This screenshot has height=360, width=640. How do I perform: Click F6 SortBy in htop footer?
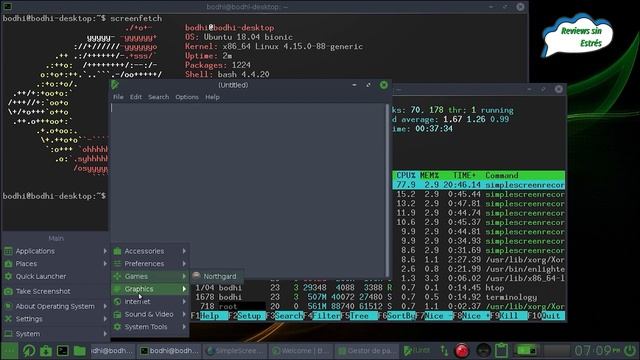(397, 316)
